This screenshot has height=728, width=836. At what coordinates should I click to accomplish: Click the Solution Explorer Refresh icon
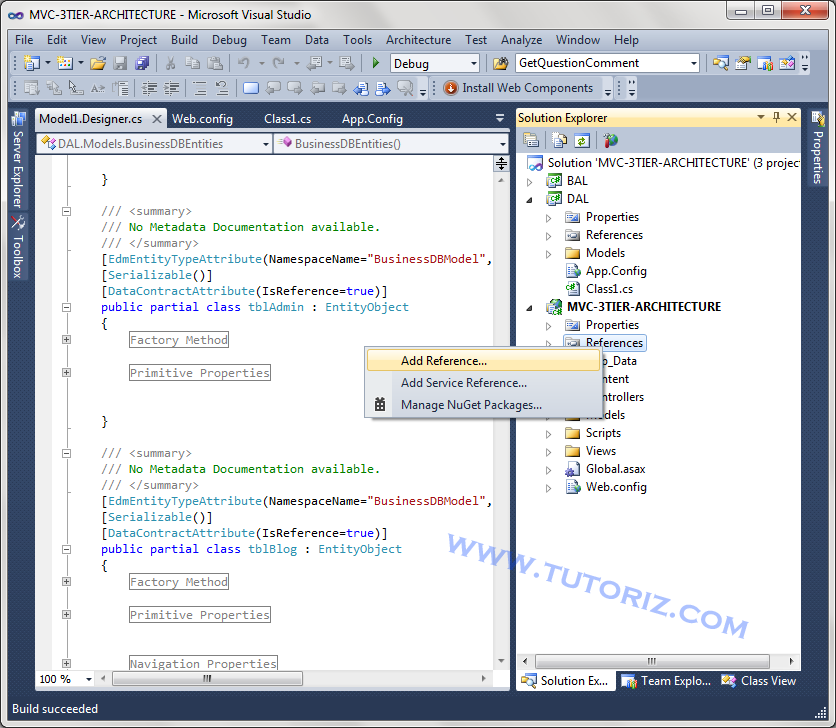(x=583, y=141)
